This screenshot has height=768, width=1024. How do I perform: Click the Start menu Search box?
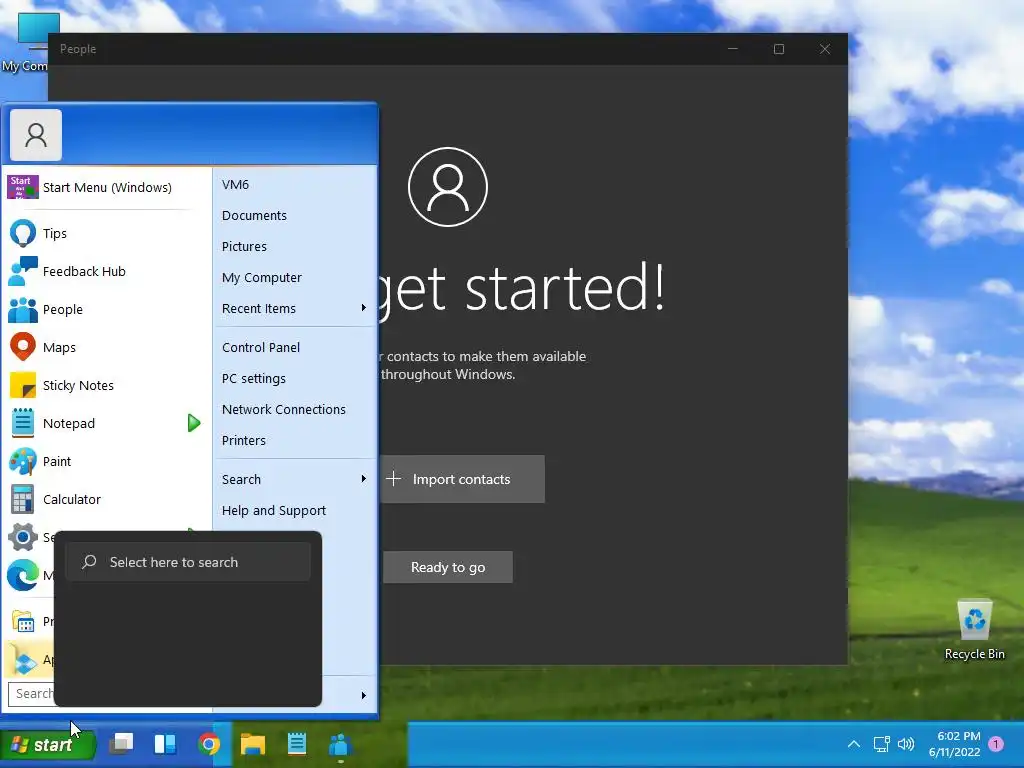pyautogui.click(x=31, y=694)
